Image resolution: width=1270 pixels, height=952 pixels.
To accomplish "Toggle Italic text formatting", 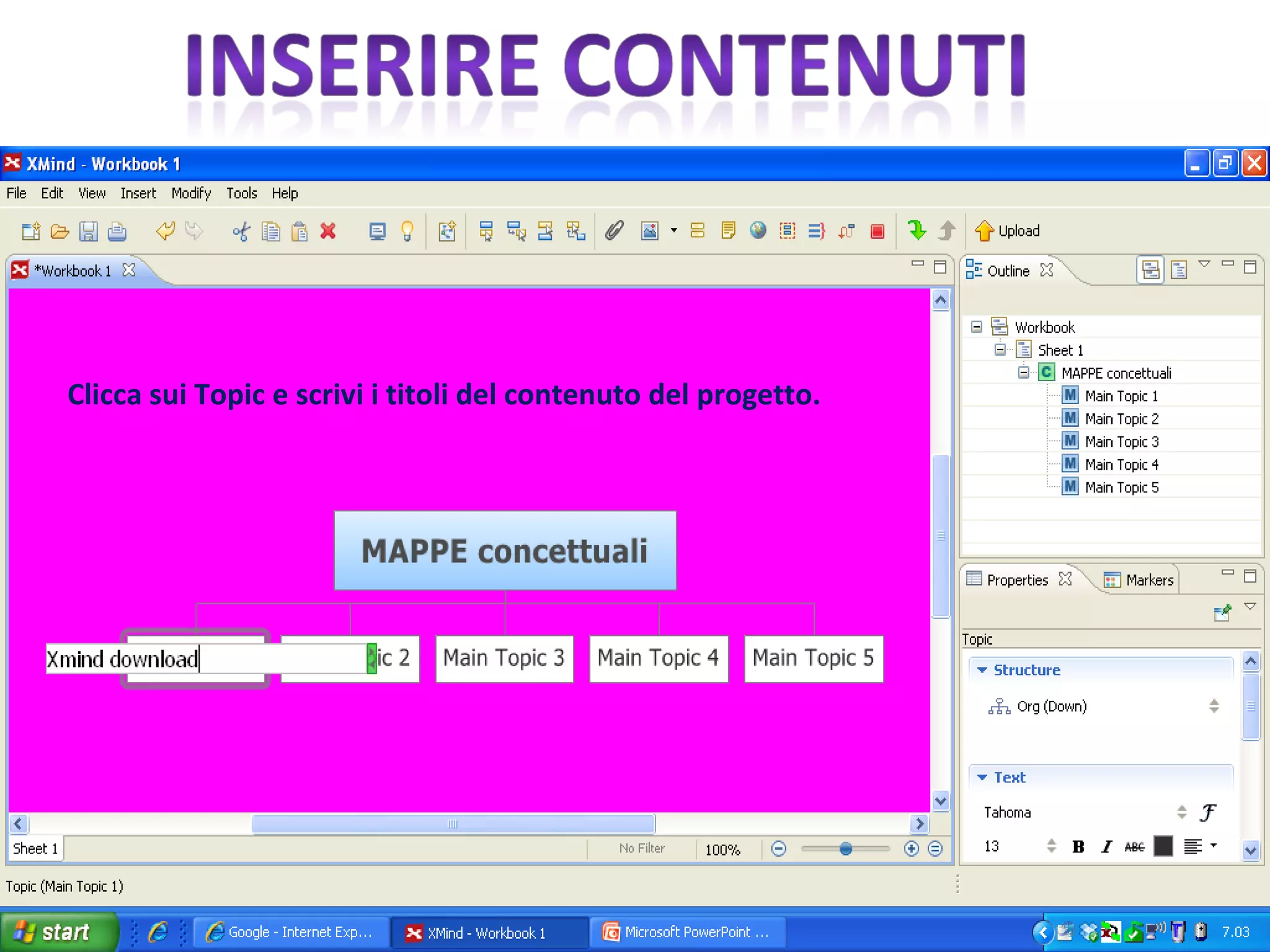I will [1107, 847].
